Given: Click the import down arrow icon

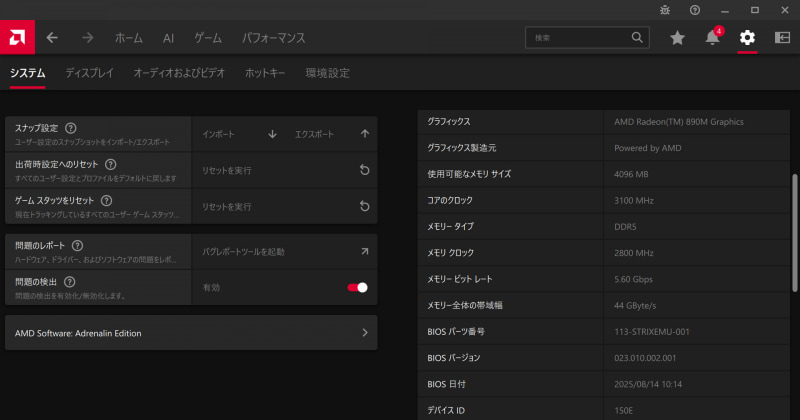Looking at the screenshot, I should tap(272, 134).
